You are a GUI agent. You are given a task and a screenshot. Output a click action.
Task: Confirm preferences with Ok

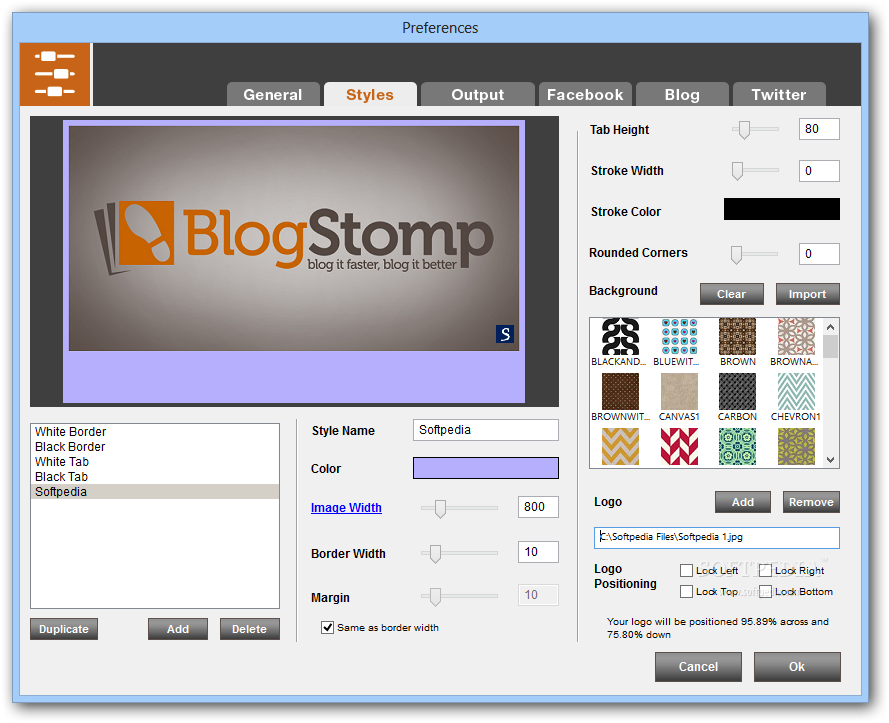797,666
